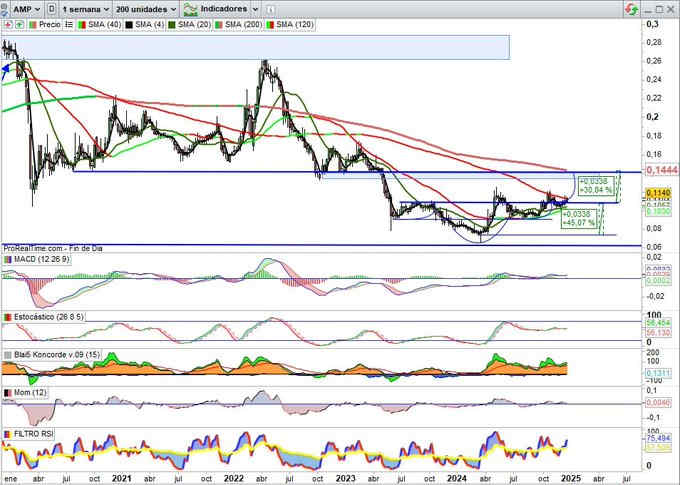The image size is (680, 485).
Task: Click the red pin icon left of Precio
Action: [x=8, y=25]
